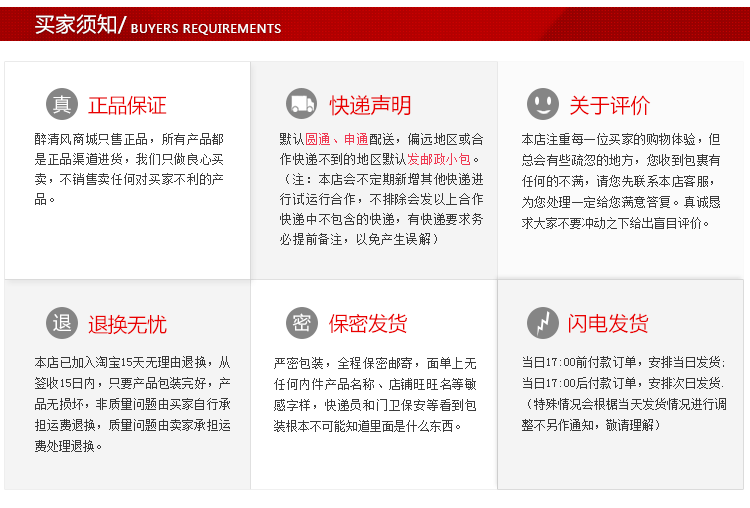The height and width of the screenshot is (508, 750).
Task: Click the 退 returns circle icon
Action: 62,323
